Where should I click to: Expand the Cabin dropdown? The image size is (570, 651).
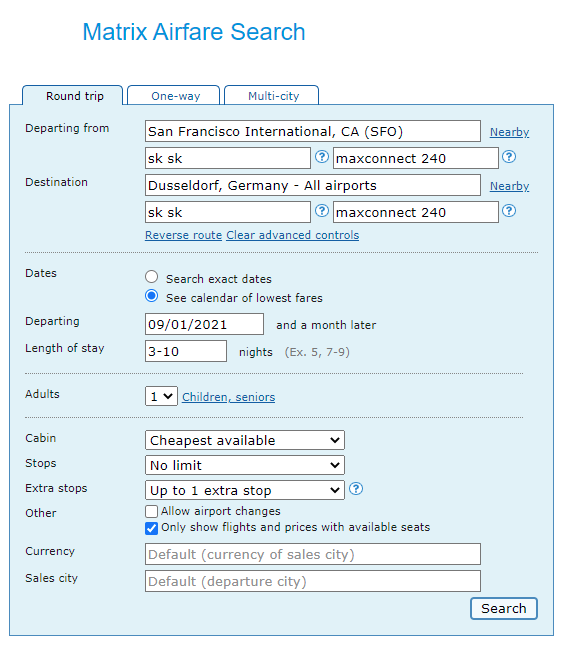pyautogui.click(x=245, y=440)
